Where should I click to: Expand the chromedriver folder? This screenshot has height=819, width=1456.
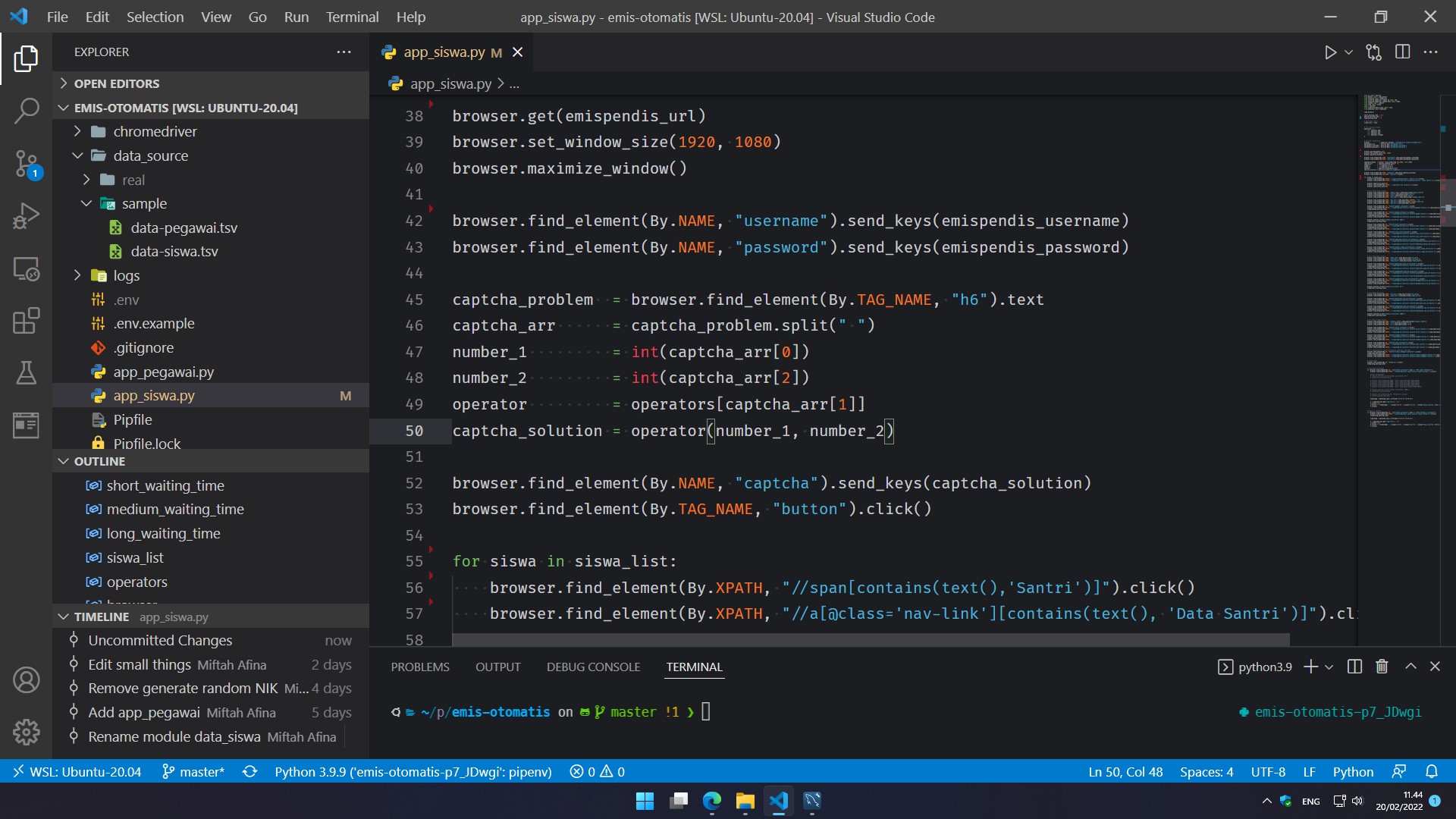point(155,131)
